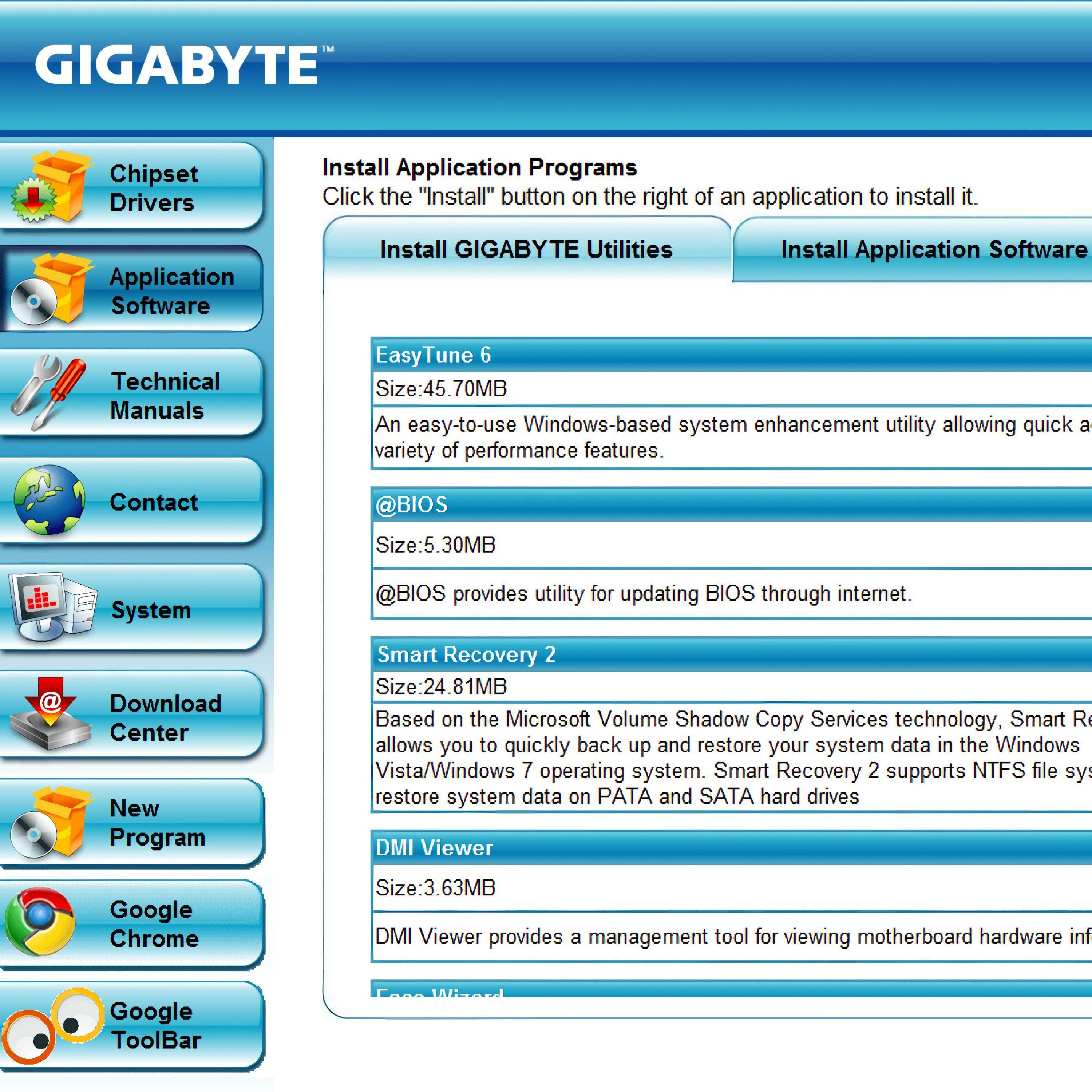This screenshot has height=1092, width=1092.
Task: Click the Chipset Drivers box icon
Action: [52, 186]
